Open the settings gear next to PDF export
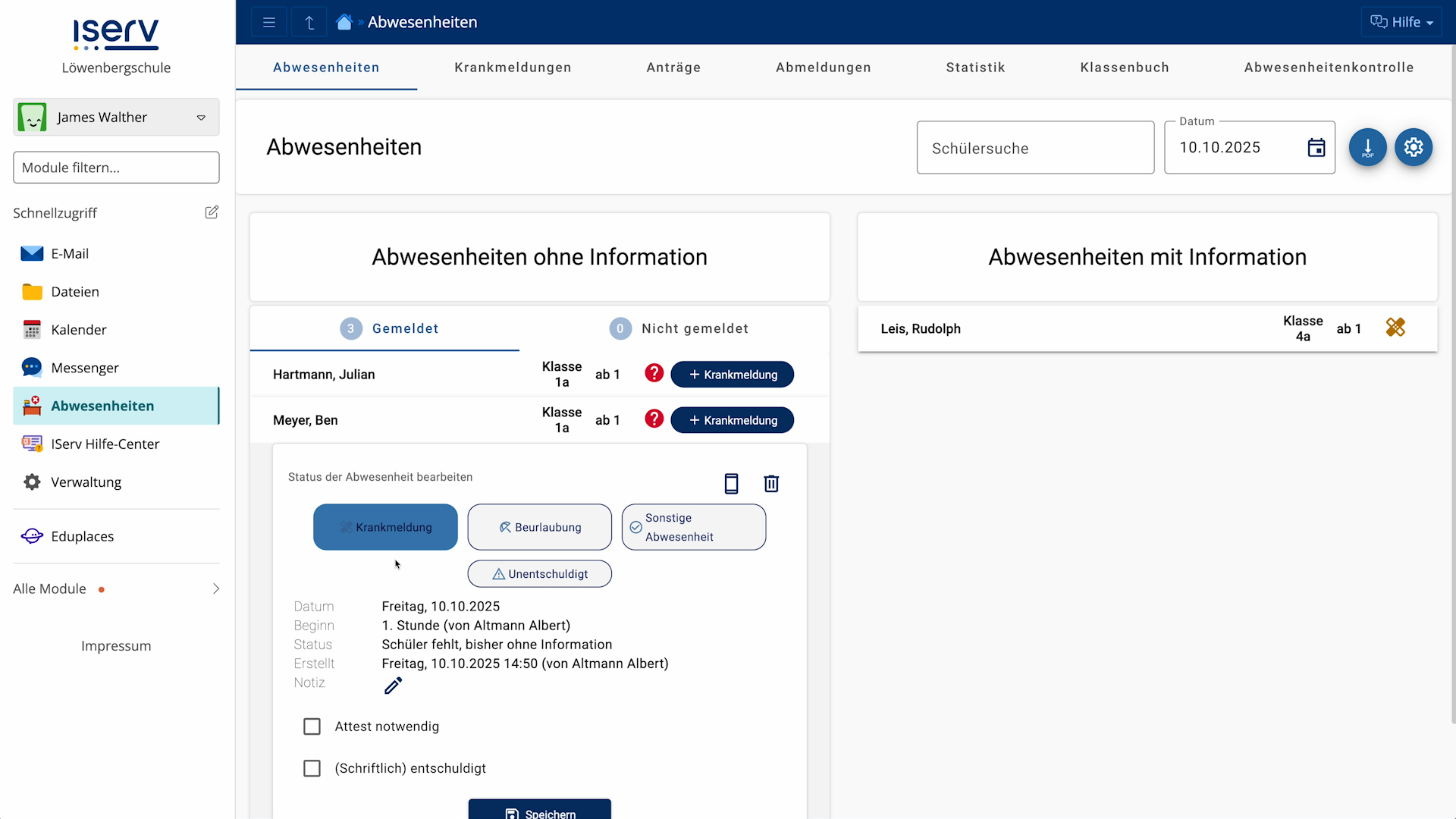This screenshot has height=819, width=1456. click(x=1414, y=147)
